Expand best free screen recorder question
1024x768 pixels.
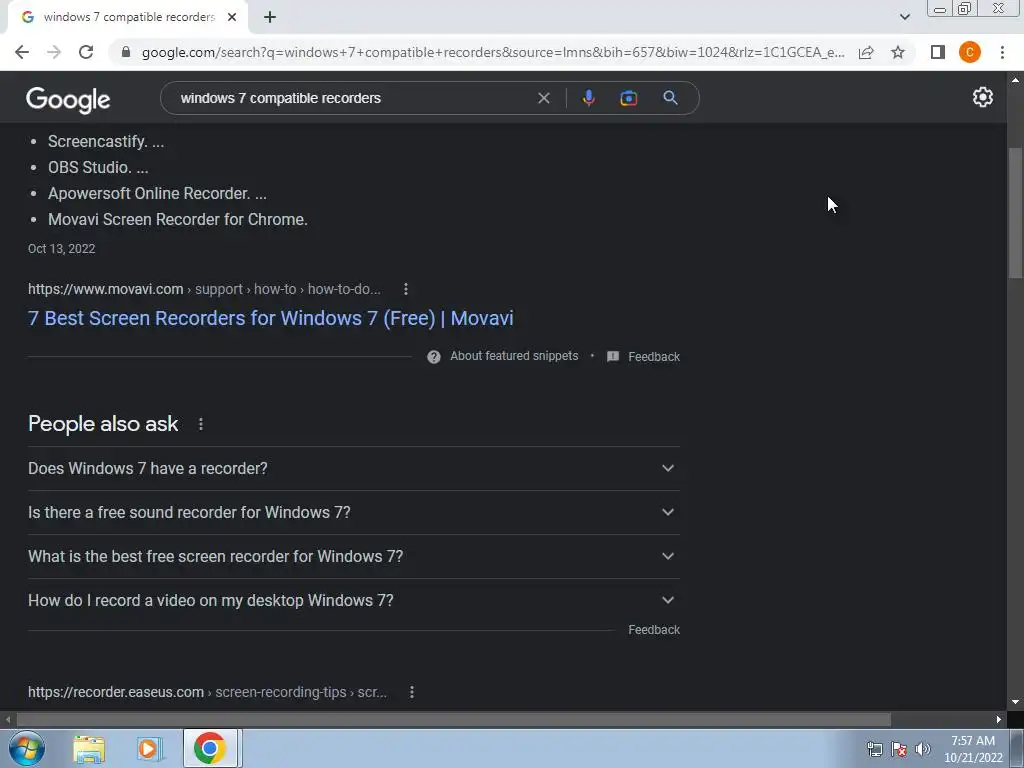(x=354, y=556)
